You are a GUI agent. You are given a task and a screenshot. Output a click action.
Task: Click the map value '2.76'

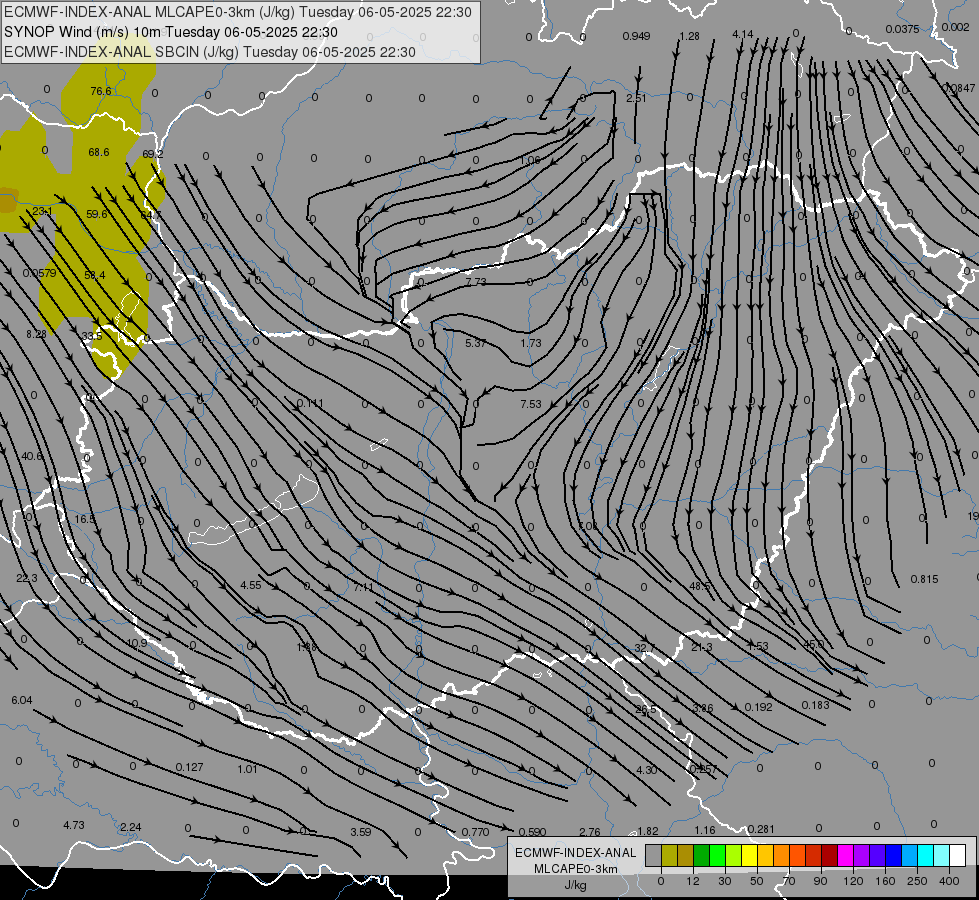(590, 832)
